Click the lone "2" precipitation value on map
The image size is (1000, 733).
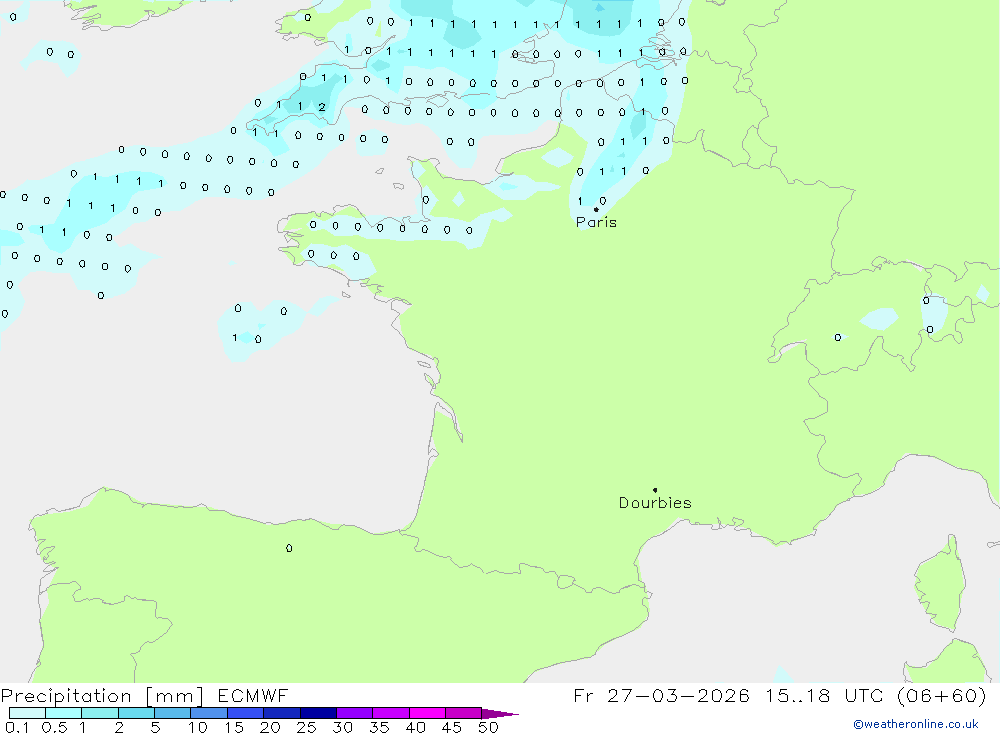(322, 107)
